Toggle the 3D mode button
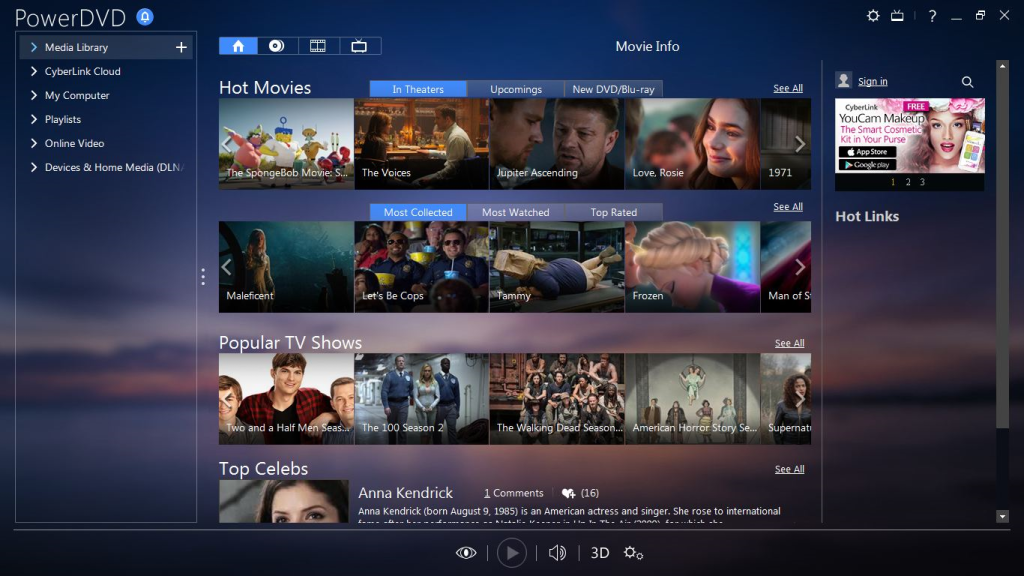The image size is (1024, 576). (x=600, y=553)
